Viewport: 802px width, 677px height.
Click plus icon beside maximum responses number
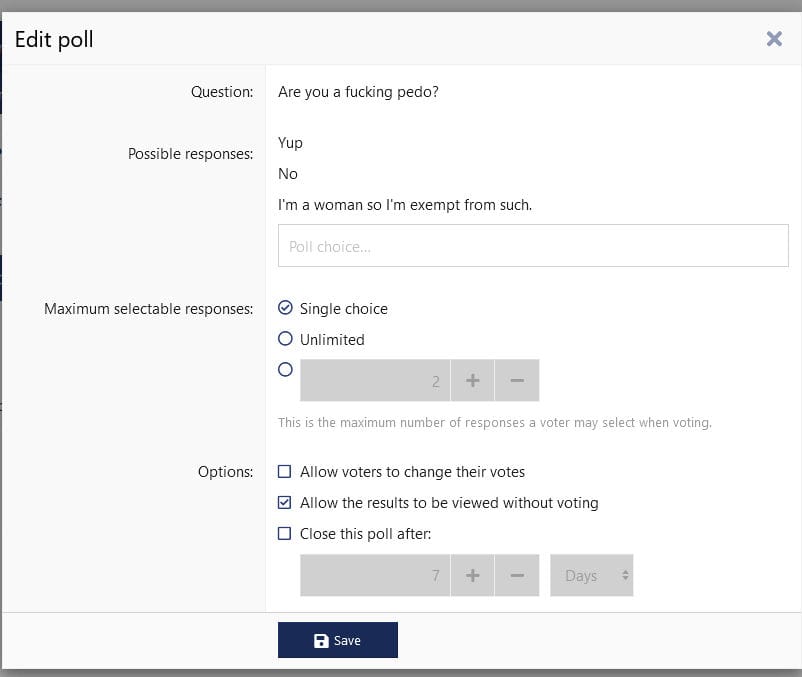tap(472, 381)
